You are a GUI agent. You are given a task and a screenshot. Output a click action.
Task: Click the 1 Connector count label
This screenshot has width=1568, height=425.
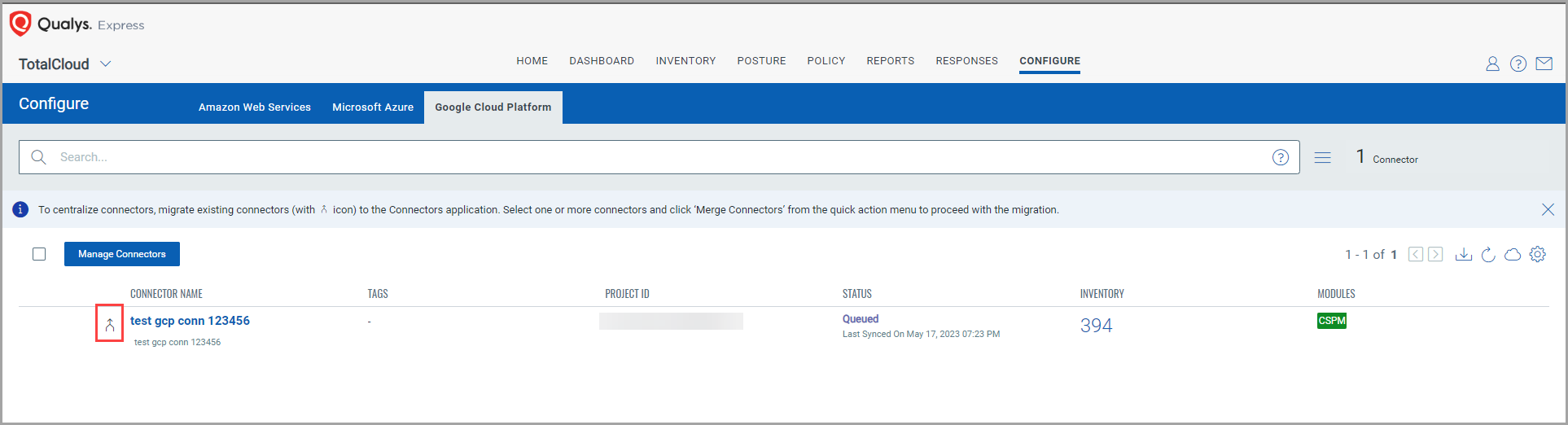1386,157
